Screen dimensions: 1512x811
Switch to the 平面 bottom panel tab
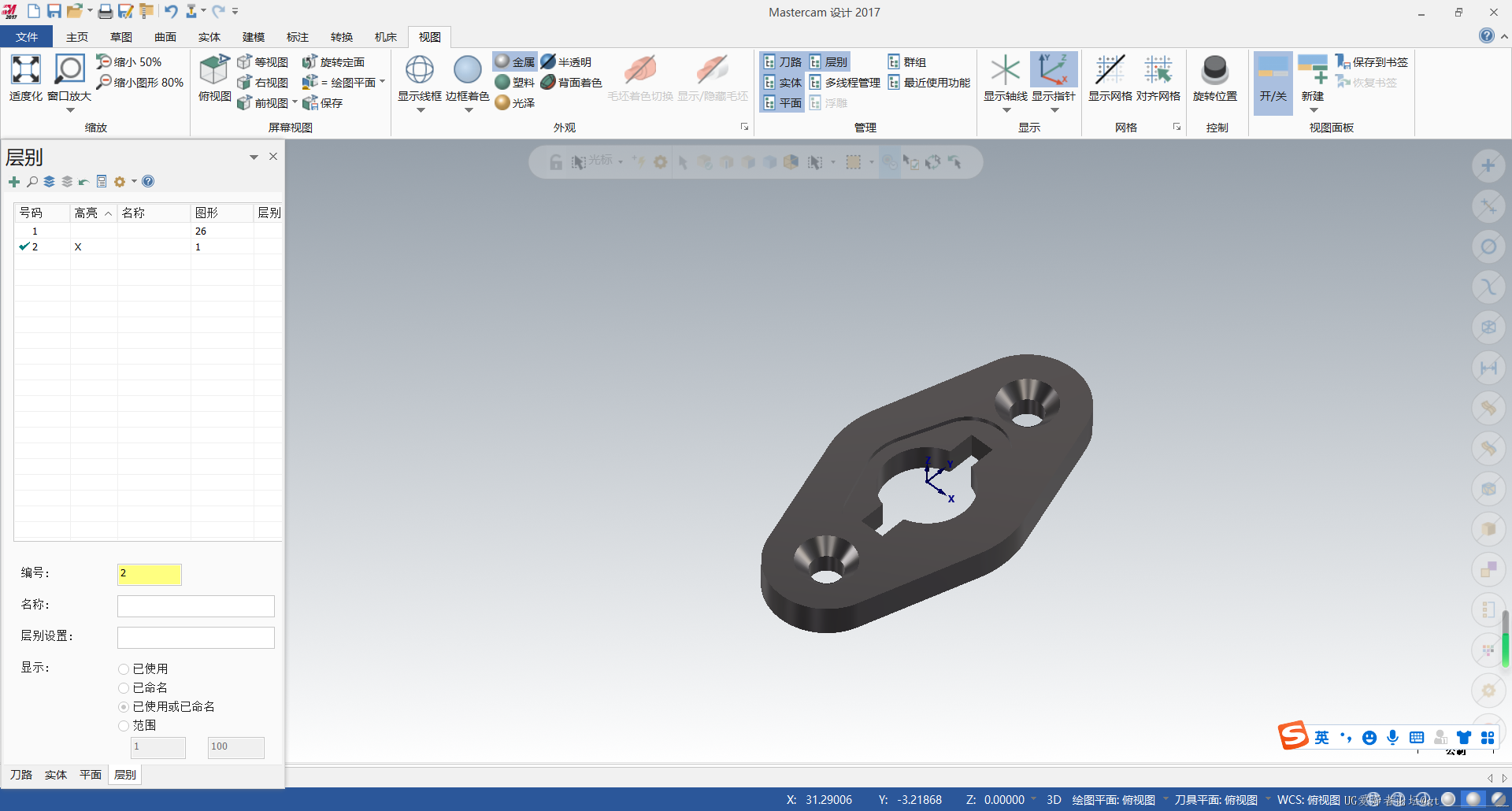tap(91, 775)
